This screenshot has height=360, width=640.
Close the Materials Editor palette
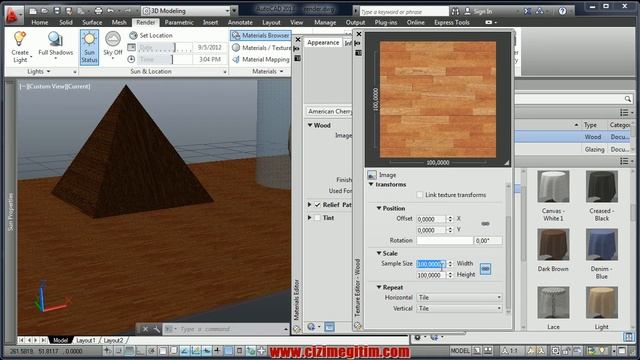(298, 40)
